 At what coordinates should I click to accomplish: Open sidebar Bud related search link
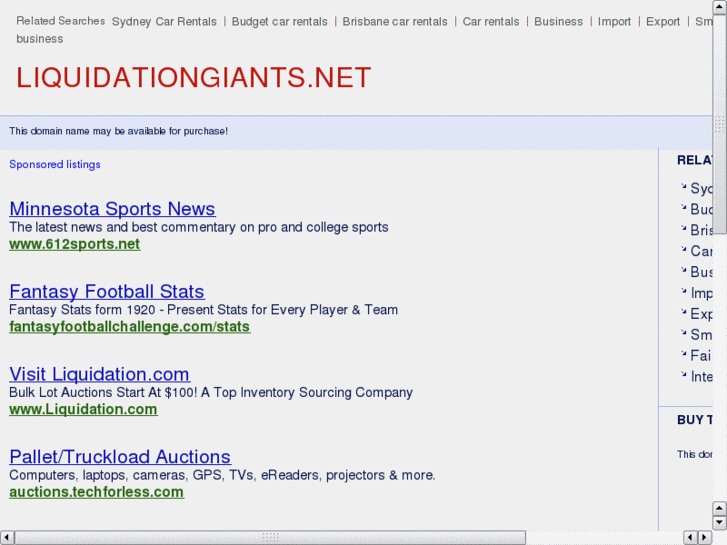701,209
